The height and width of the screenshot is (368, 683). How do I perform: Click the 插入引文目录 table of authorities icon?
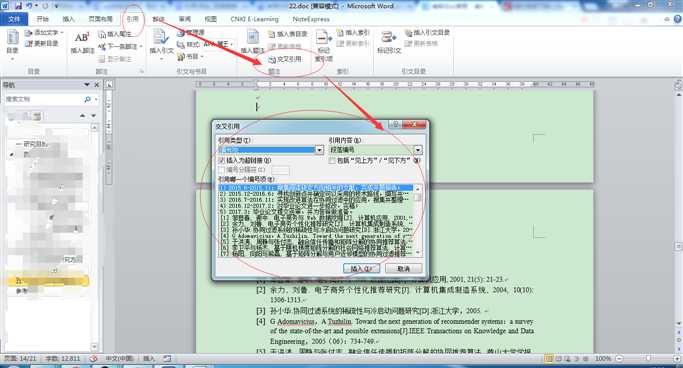pos(409,33)
